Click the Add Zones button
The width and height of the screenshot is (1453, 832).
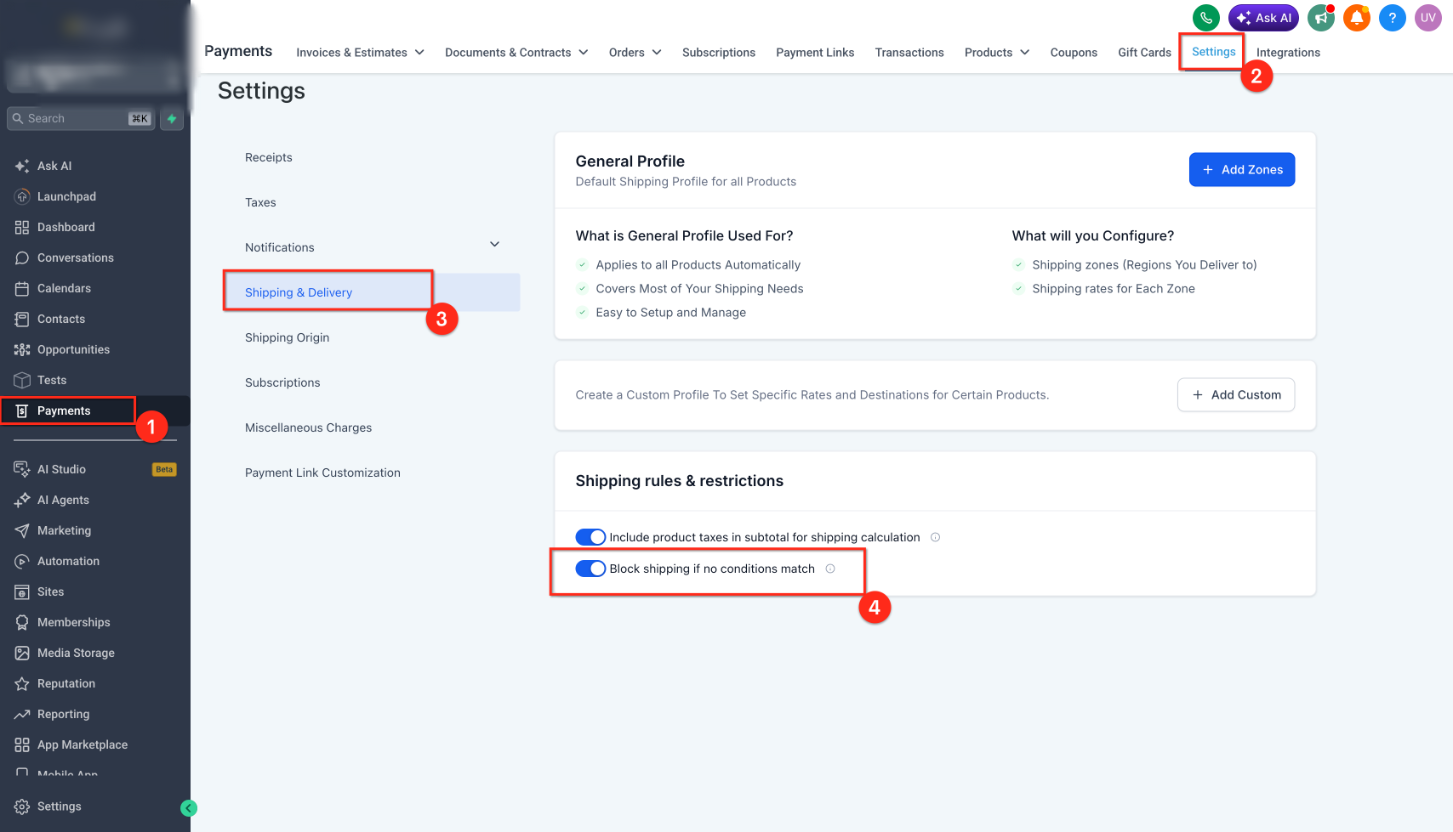[1242, 170]
